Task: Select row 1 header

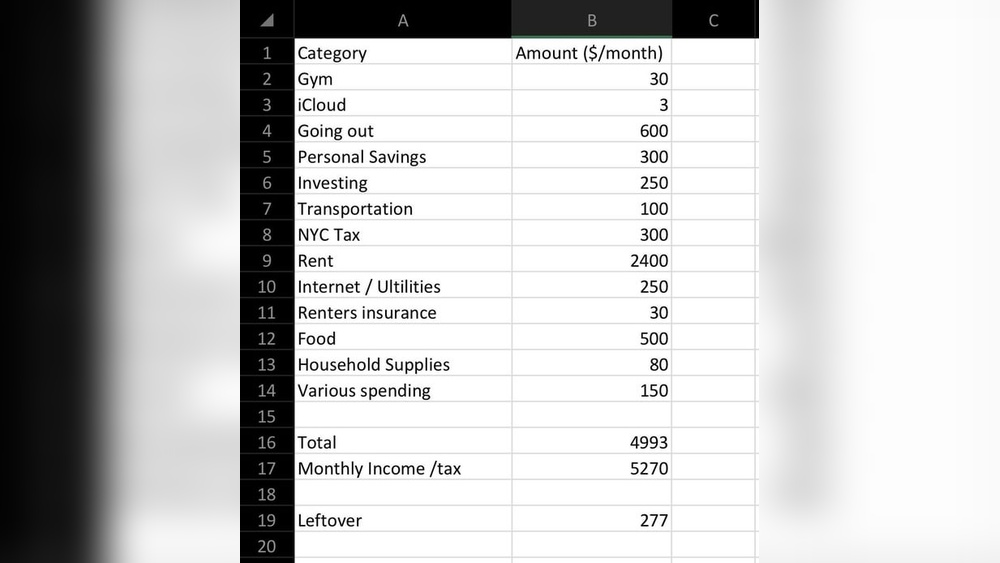Action: tap(267, 53)
